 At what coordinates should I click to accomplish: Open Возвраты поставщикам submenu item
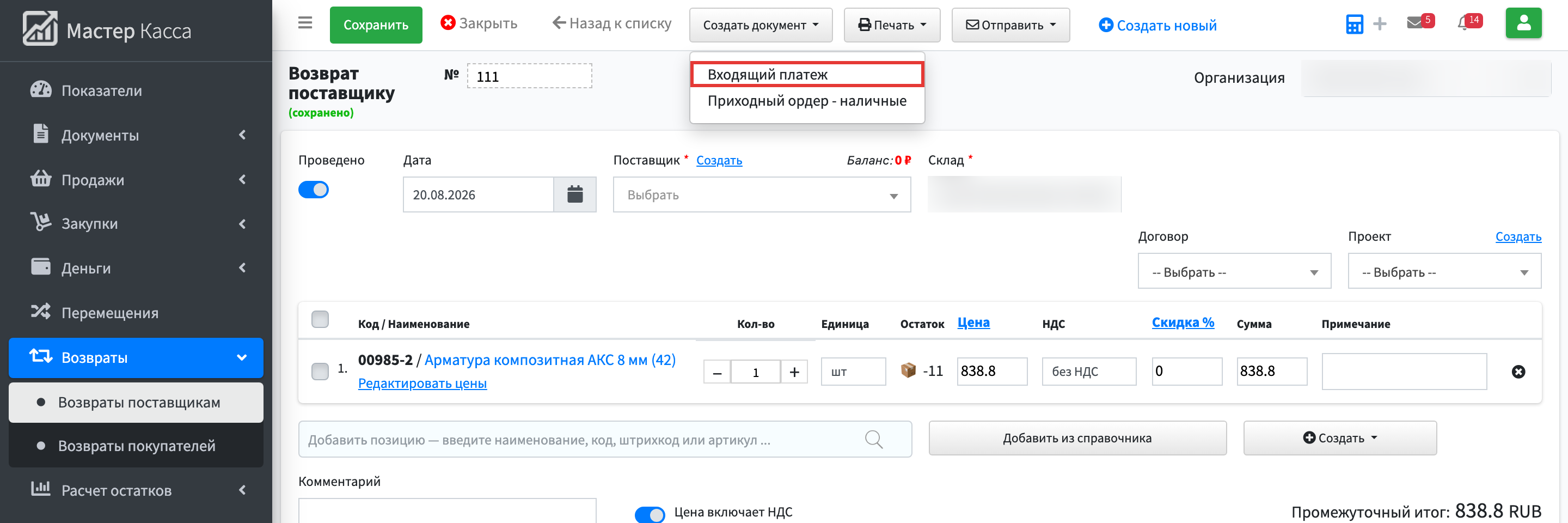tap(136, 403)
